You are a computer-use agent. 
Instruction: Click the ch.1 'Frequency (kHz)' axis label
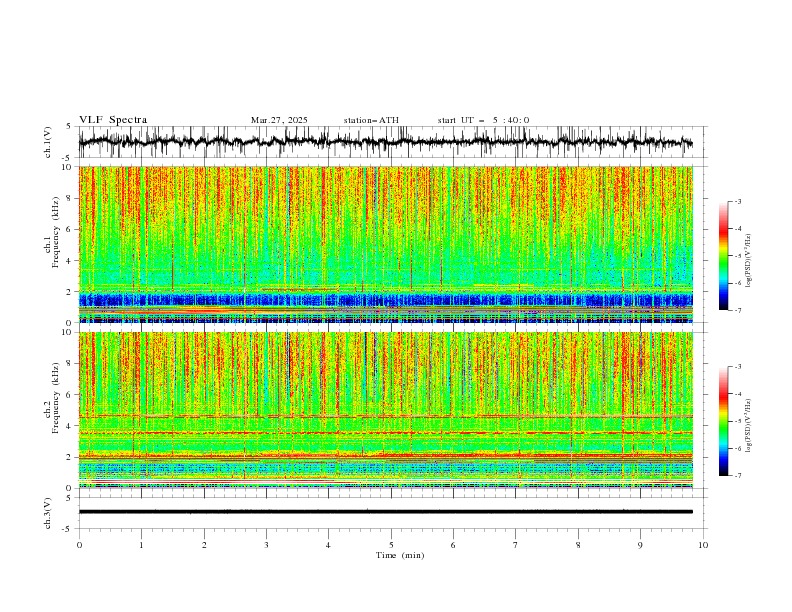pos(56,232)
